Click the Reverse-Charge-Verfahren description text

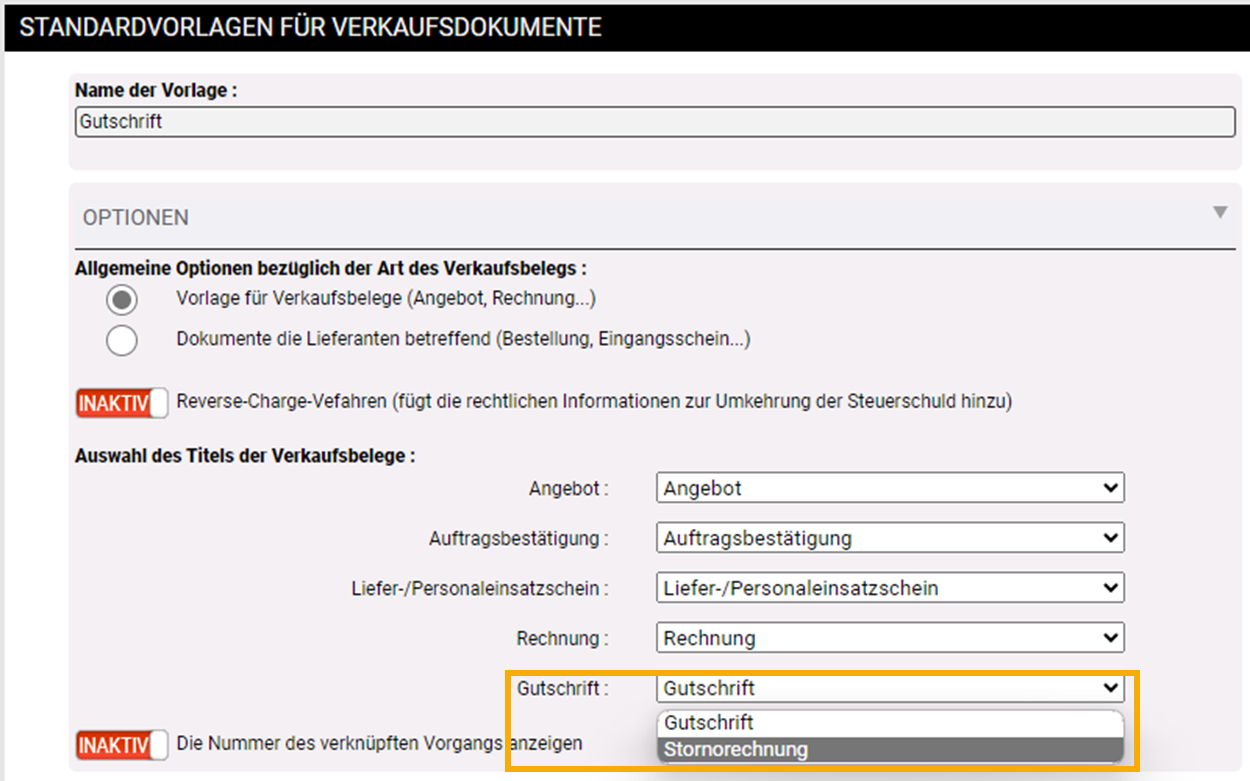pos(594,402)
